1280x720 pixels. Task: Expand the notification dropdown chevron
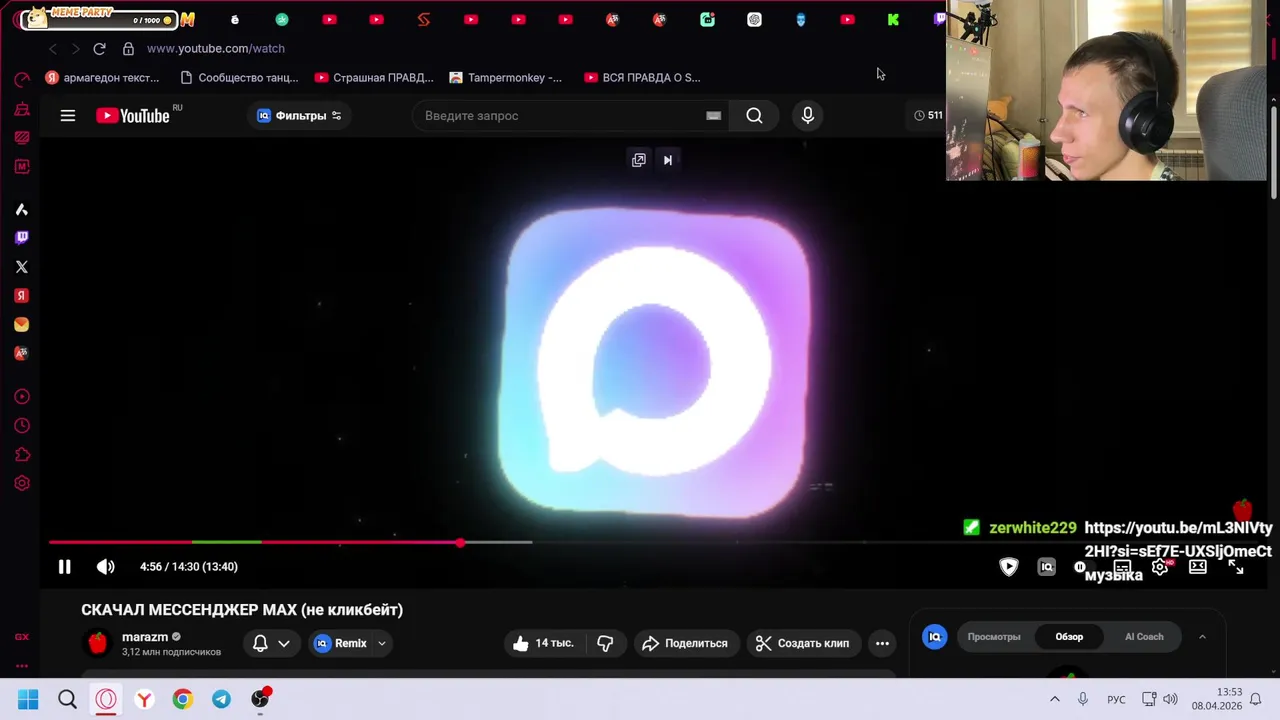pyautogui.click(x=284, y=644)
